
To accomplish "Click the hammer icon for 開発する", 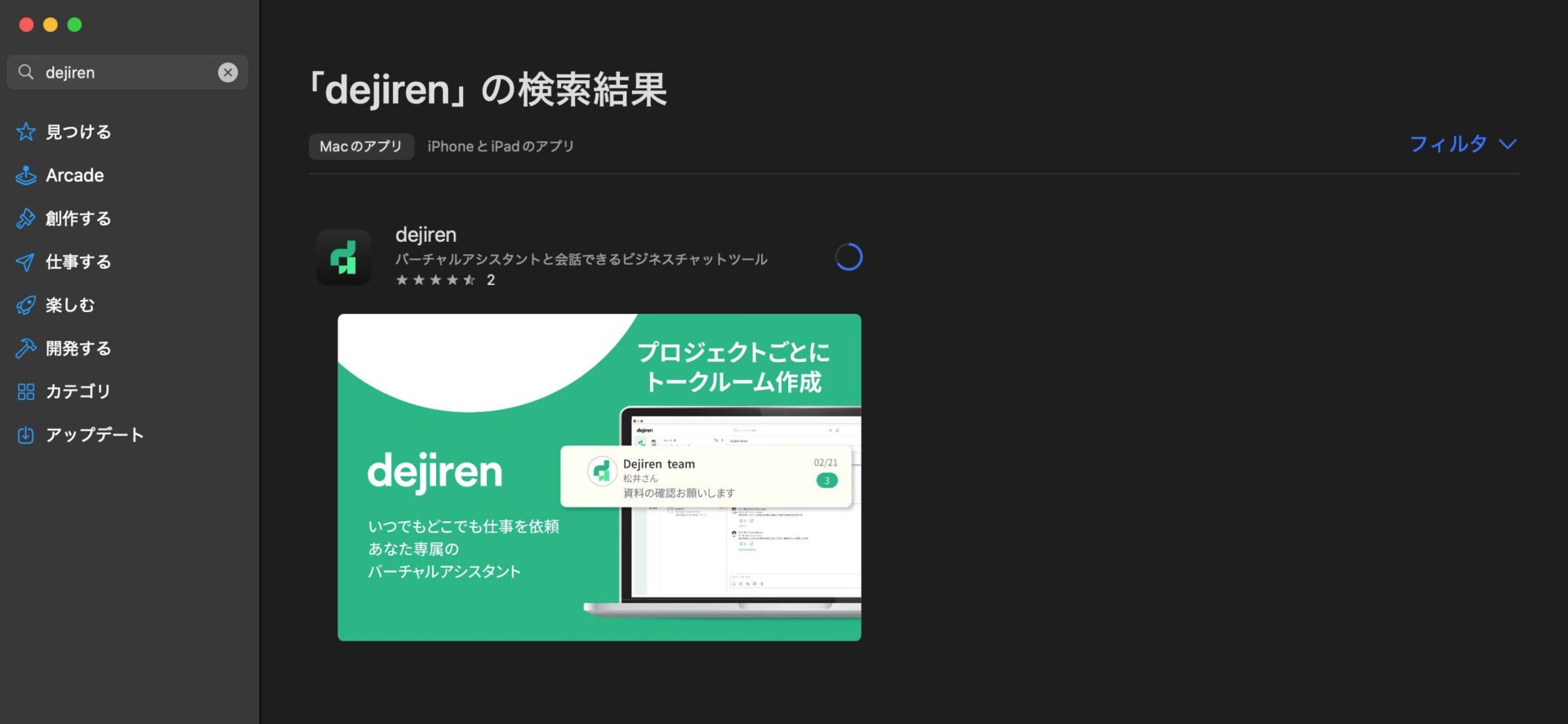I will [x=26, y=348].
